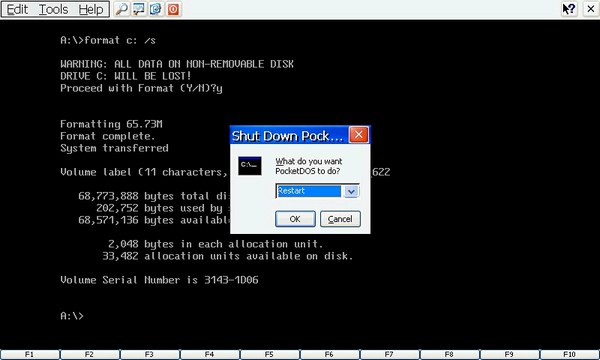The width and height of the screenshot is (600, 360).
Task: Click the F3 function key button
Action: [x=150, y=355]
